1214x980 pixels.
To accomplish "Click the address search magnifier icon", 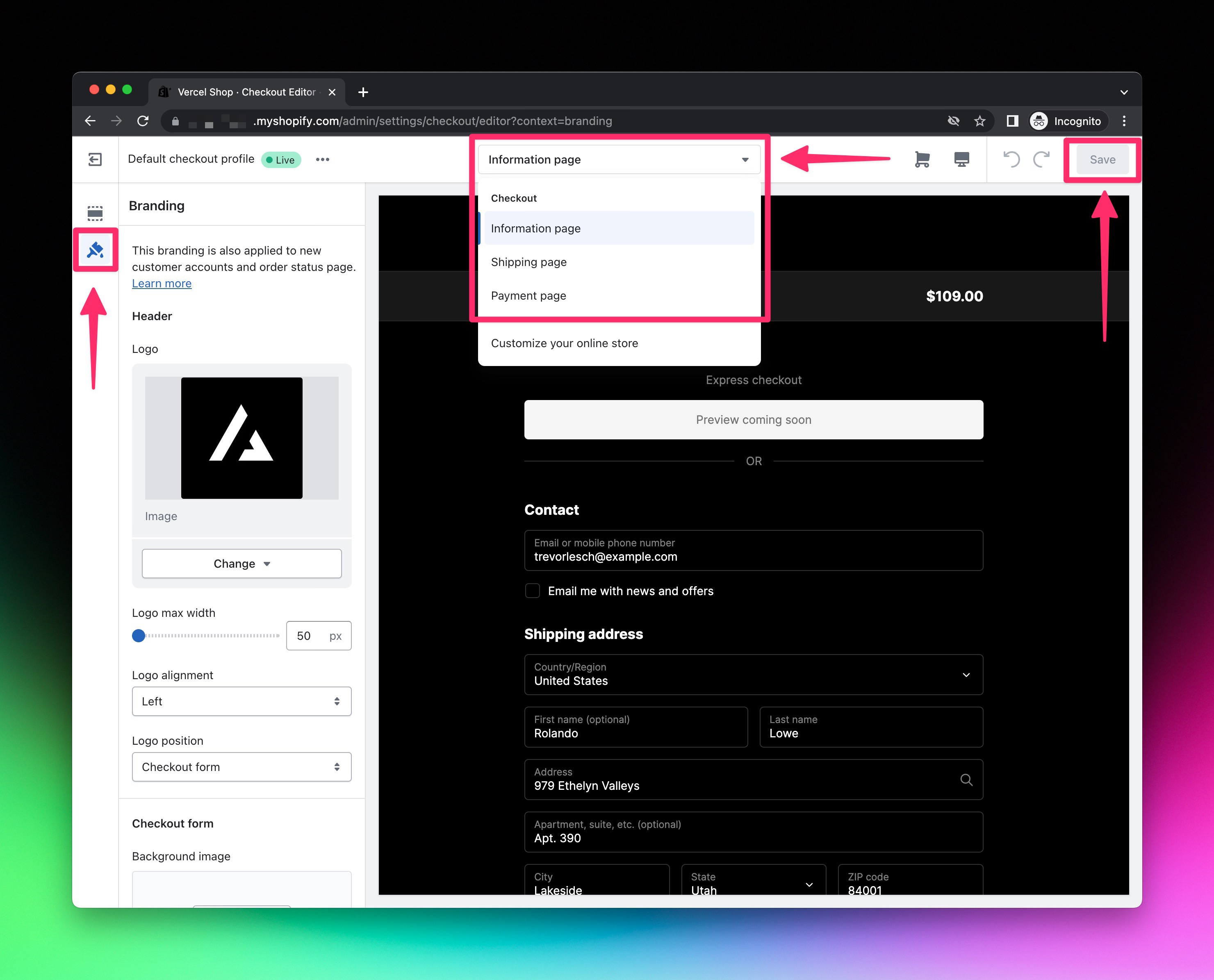I will (x=966, y=780).
